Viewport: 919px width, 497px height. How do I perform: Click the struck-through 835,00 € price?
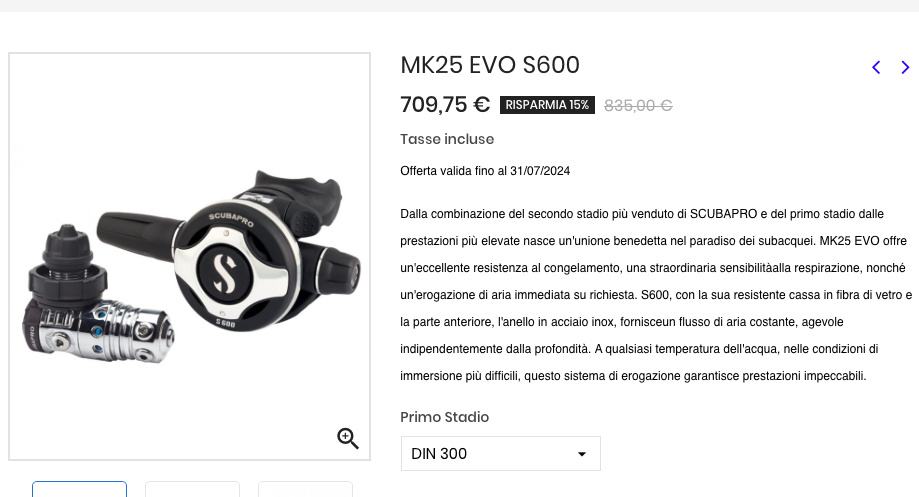click(x=638, y=105)
